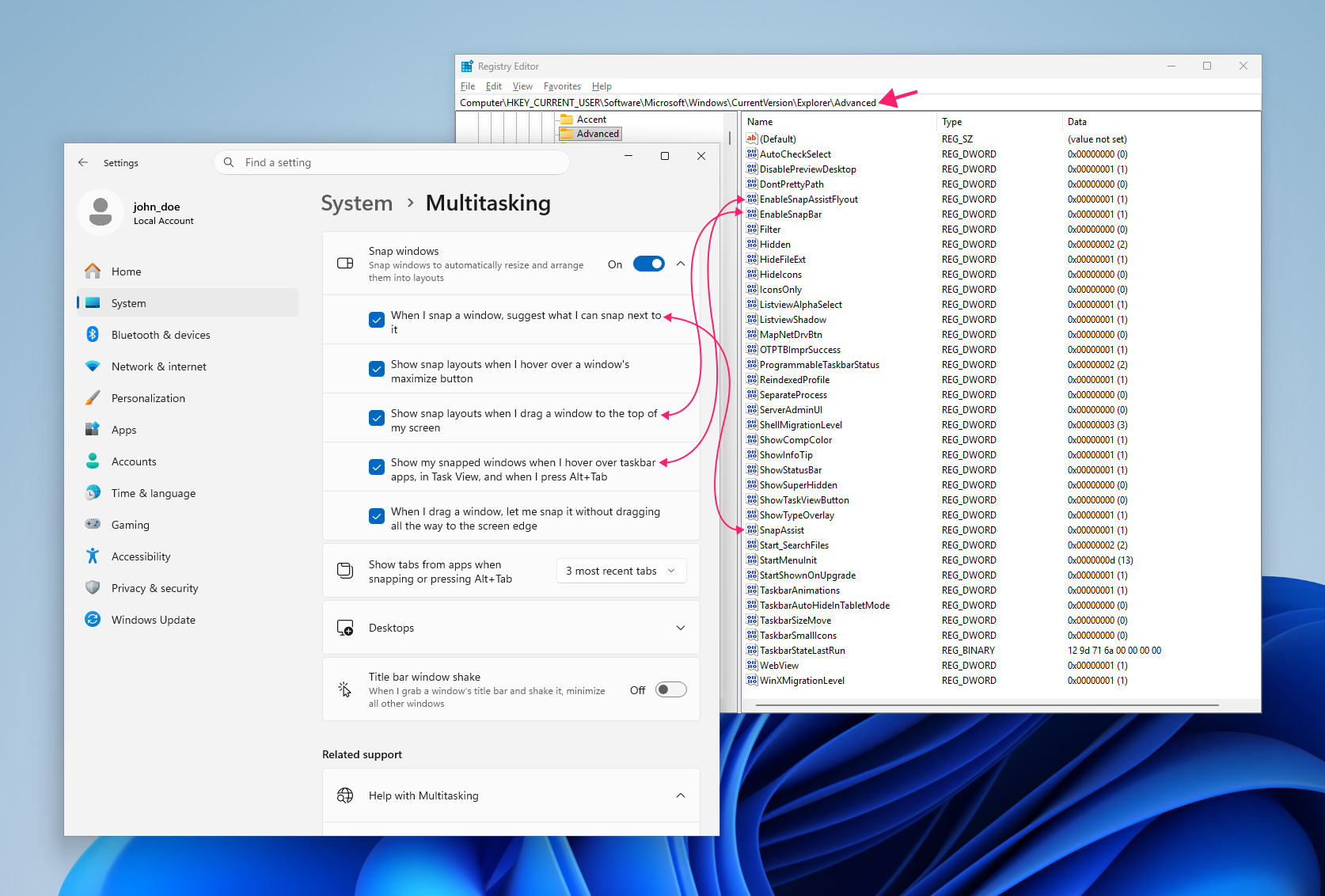Click the Privacy & security shield icon
The height and width of the screenshot is (896, 1325).
tap(93, 588)
